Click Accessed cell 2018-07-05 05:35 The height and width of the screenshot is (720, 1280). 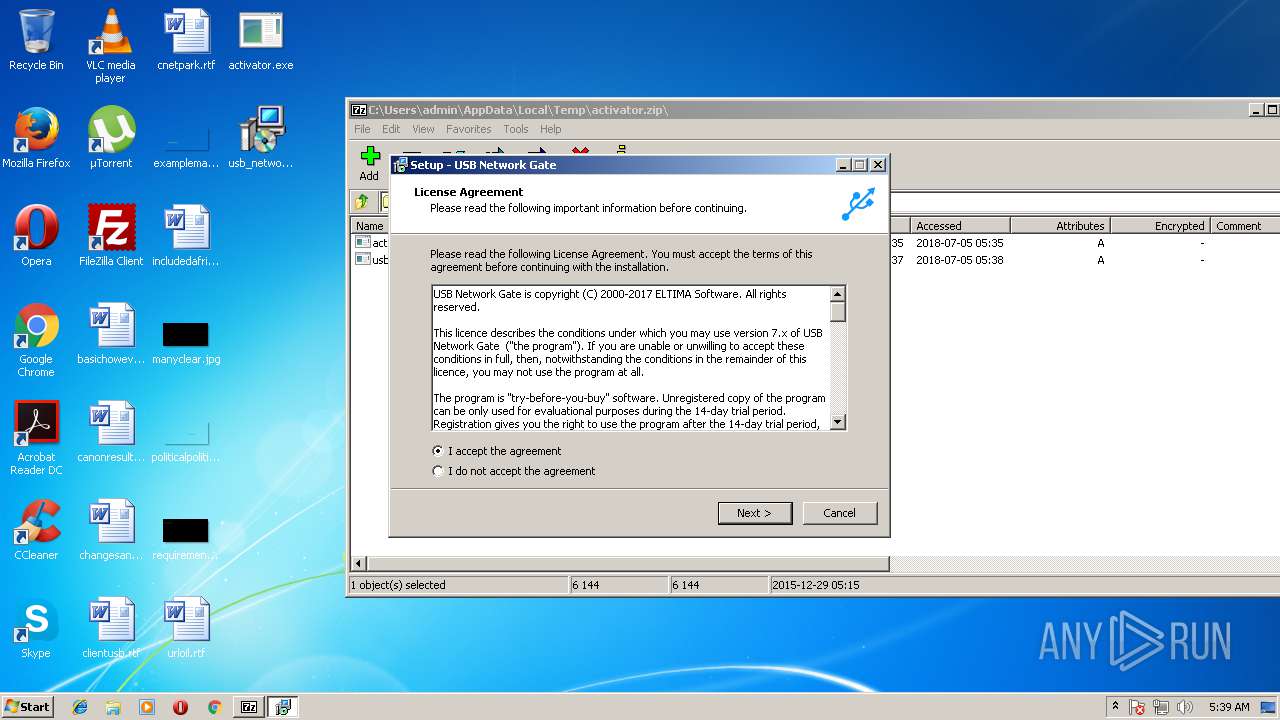coord(960,243)
